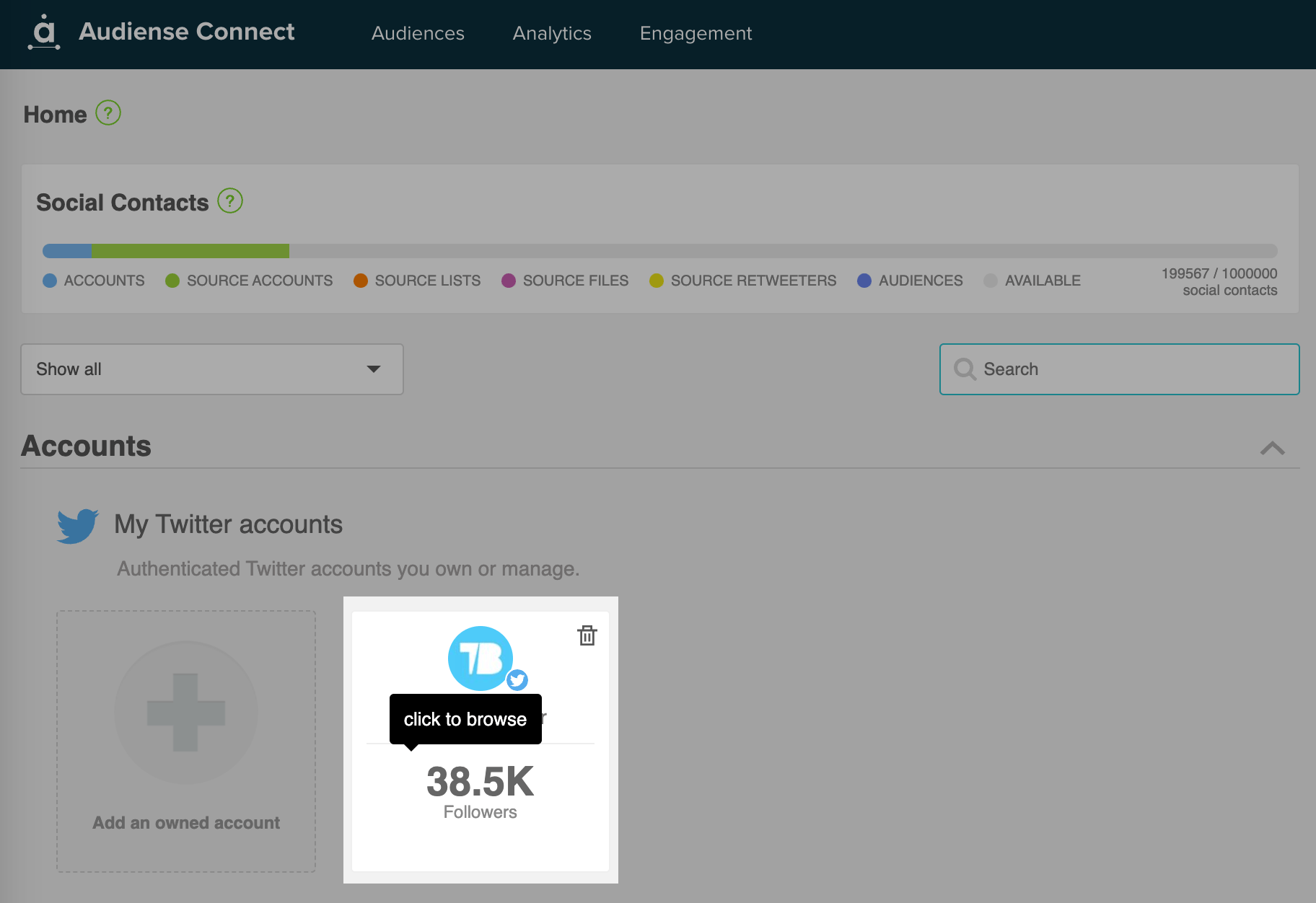This screenshot has height=903, width=1316.
Task: Open the Engagement menu
Action: pos(696,33)
